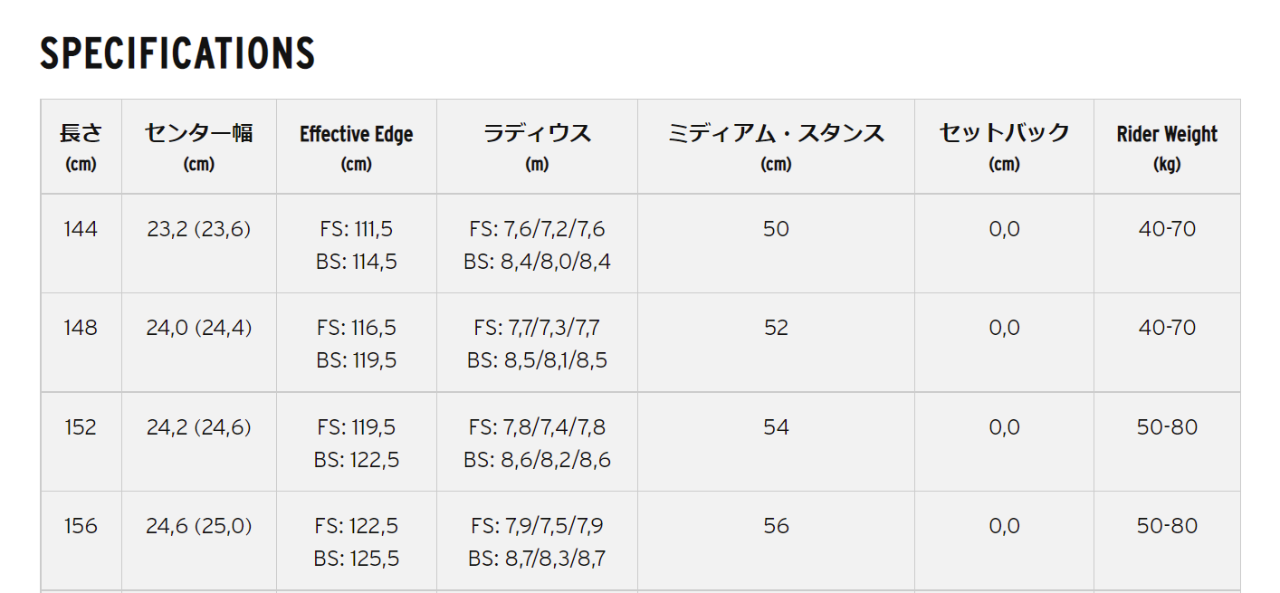The height and width of the screenshot is (593, 1280).
Task: Select the 148 length cell
Action: (x=80, y=328)
